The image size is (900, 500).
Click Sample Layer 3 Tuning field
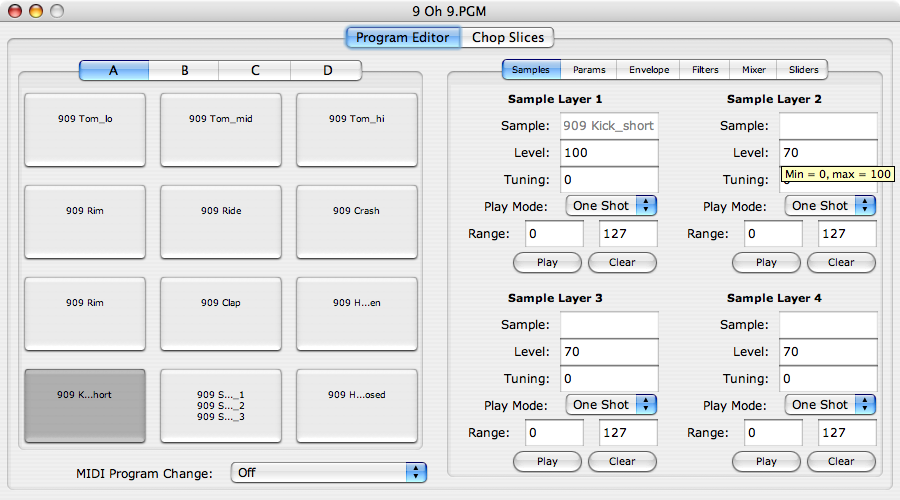coord(609,379)
